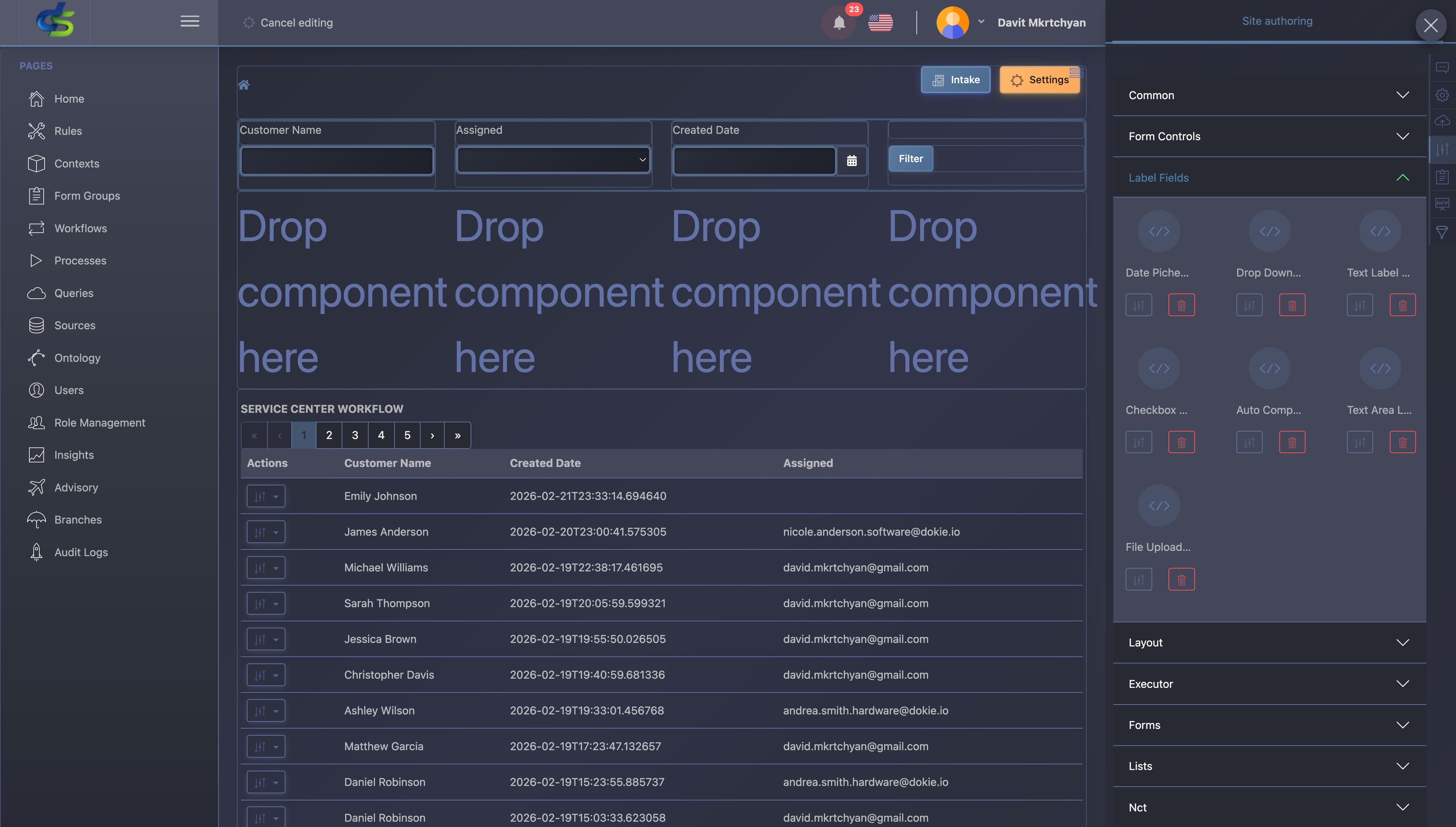
Task: Delete the File Upload label field
Action: [1182, 579]
